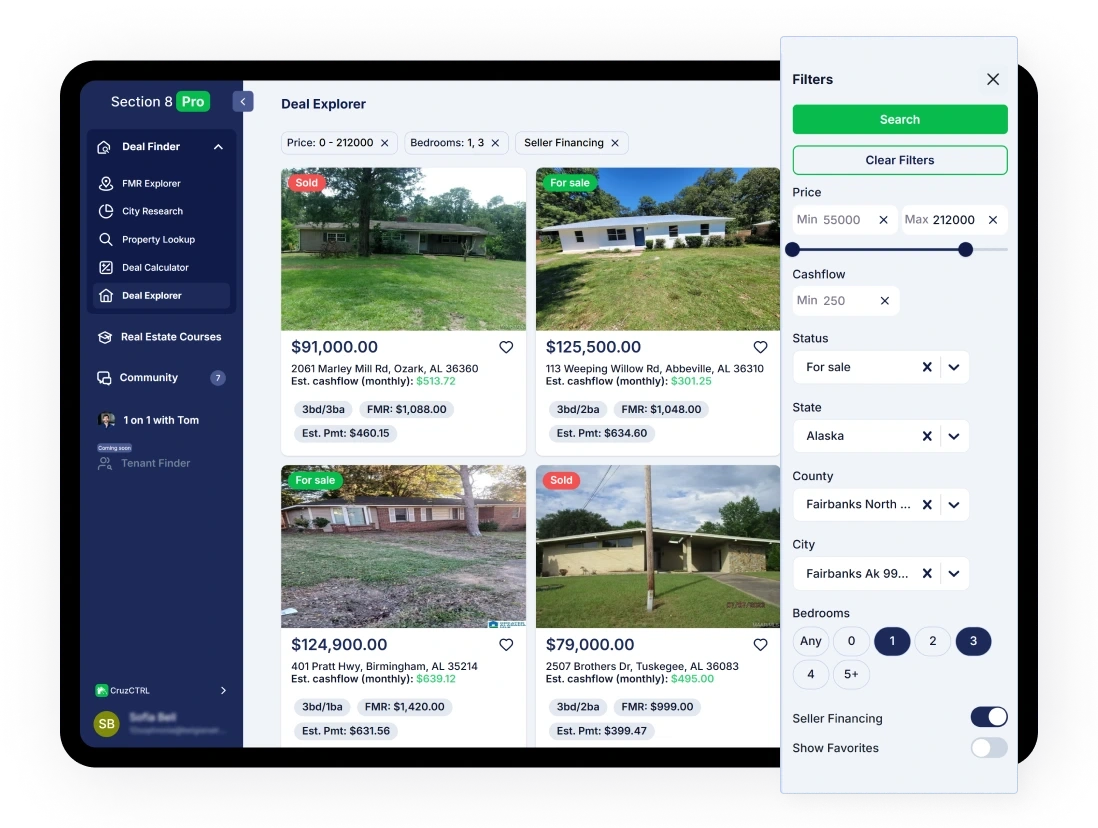Click the heart icon on the $91,000 listing
The image size is (1098, 828).
506,347
